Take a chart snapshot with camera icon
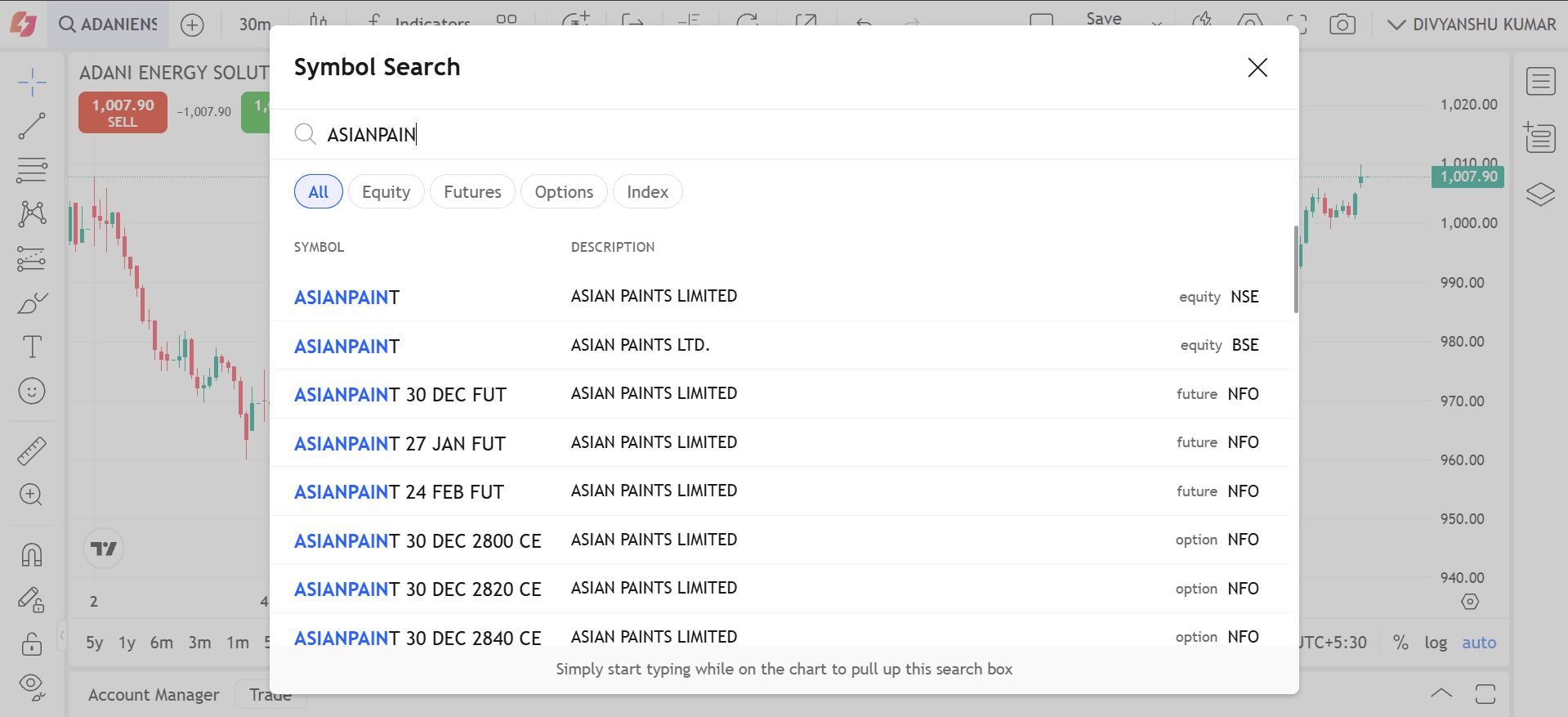 tap(1342, 25)
